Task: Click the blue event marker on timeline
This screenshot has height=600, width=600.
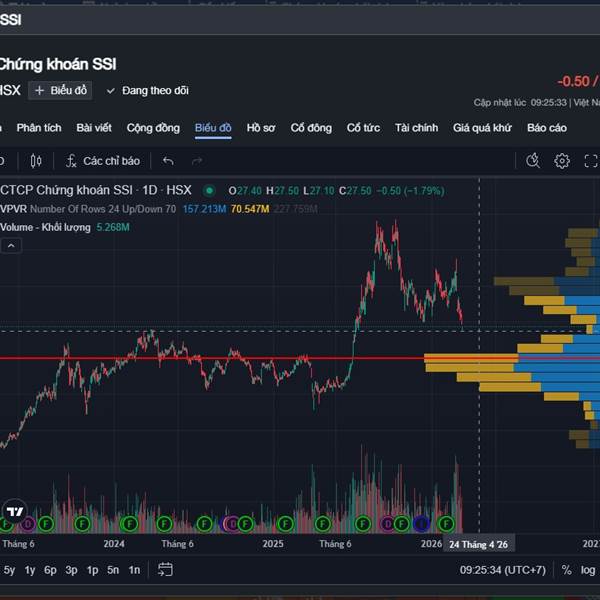Action: coord(421,524)
